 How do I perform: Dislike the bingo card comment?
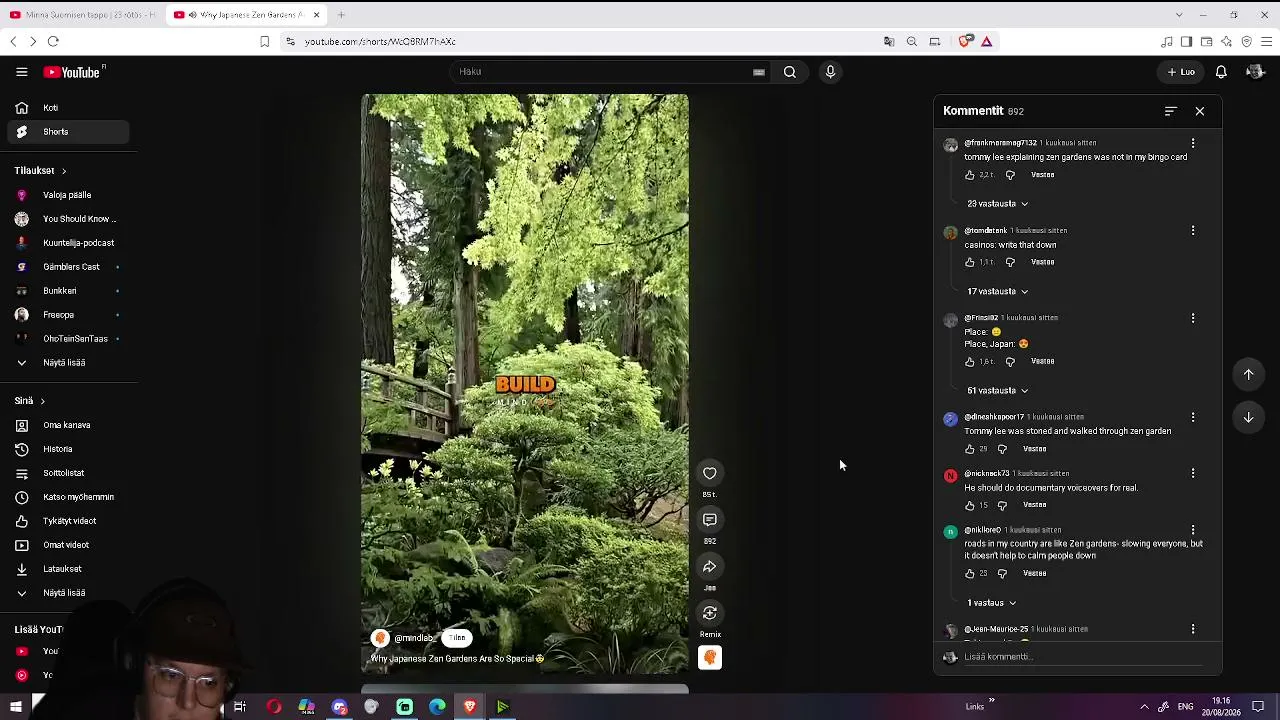1010,175
